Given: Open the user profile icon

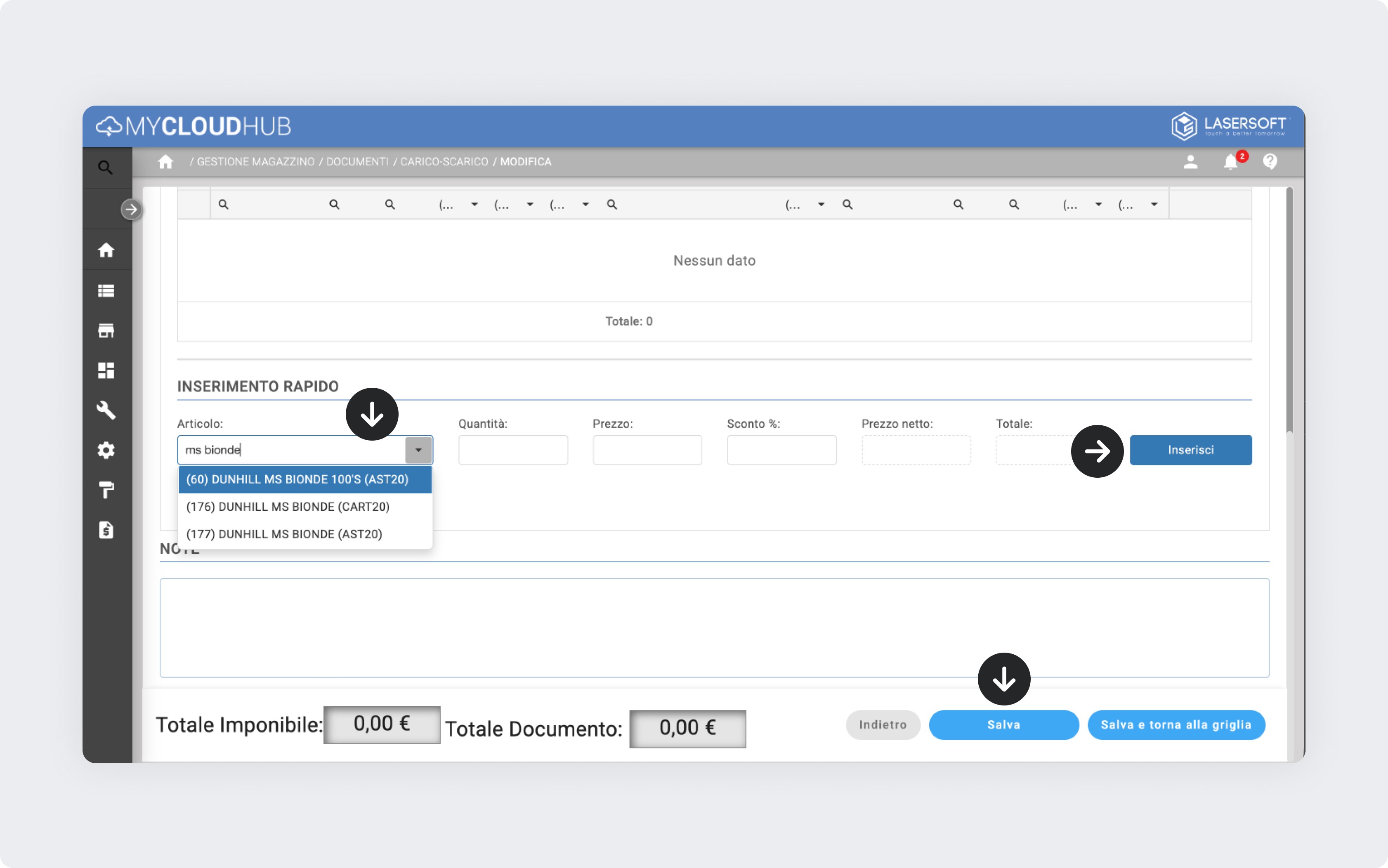Looking at the screenshot, I should click(1190, 162).
